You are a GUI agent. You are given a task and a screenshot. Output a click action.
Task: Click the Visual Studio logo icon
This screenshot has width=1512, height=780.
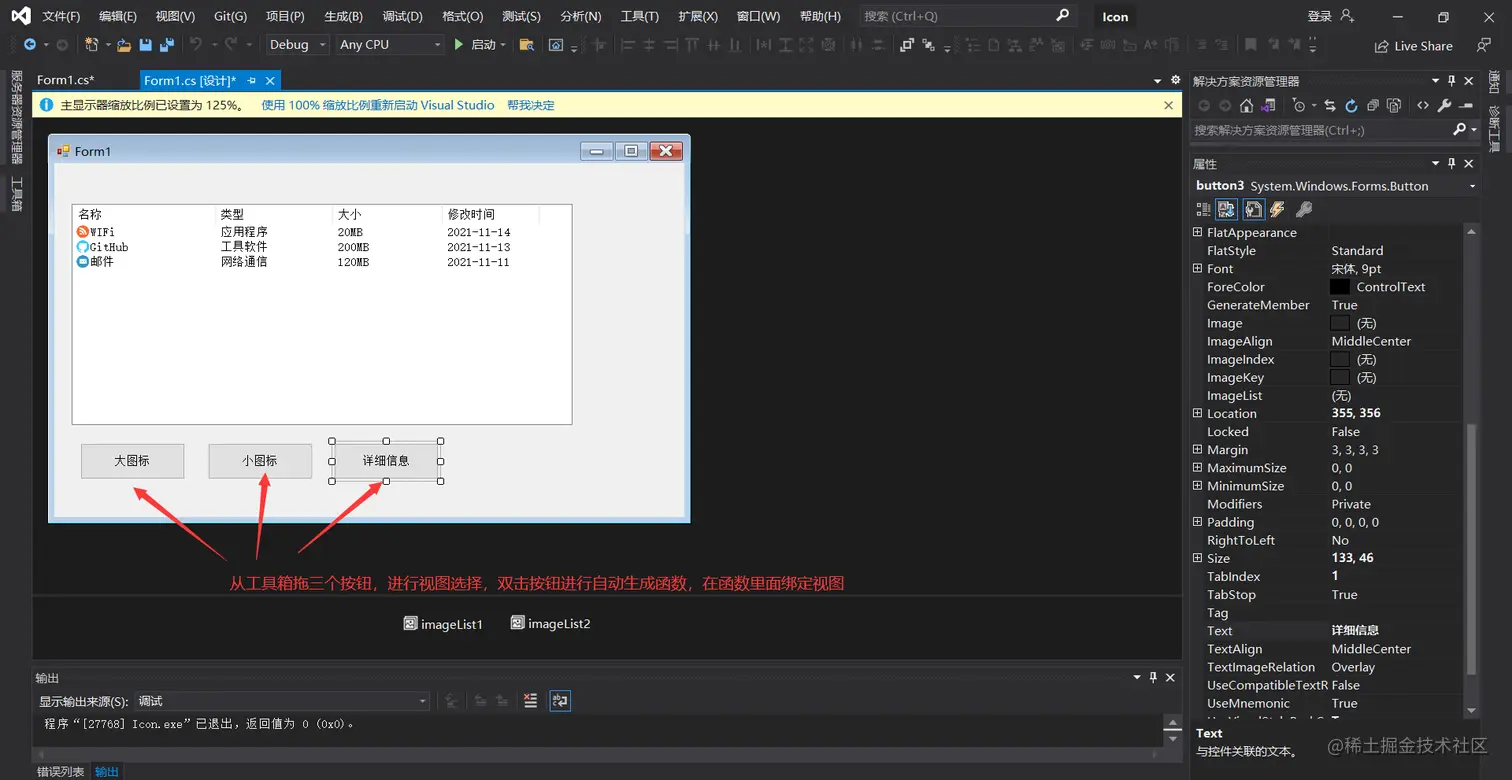20,16
